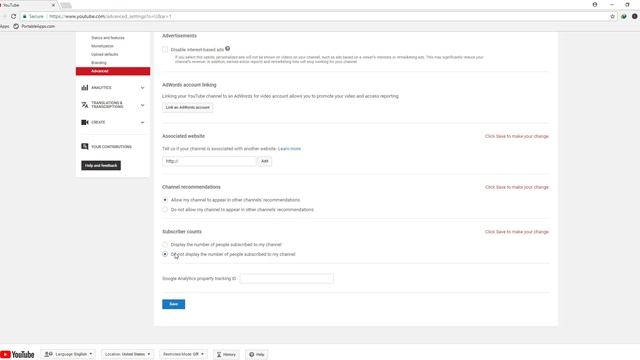This screenshot has height=360, width=640.
Task: Select Display the number of subscribers option
Action: point(165,244)
